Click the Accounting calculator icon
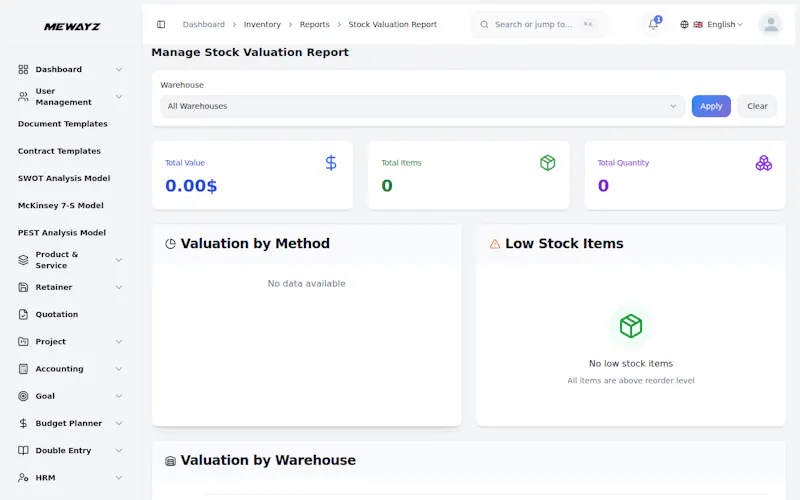800x500 pixels. click(23, 369)
